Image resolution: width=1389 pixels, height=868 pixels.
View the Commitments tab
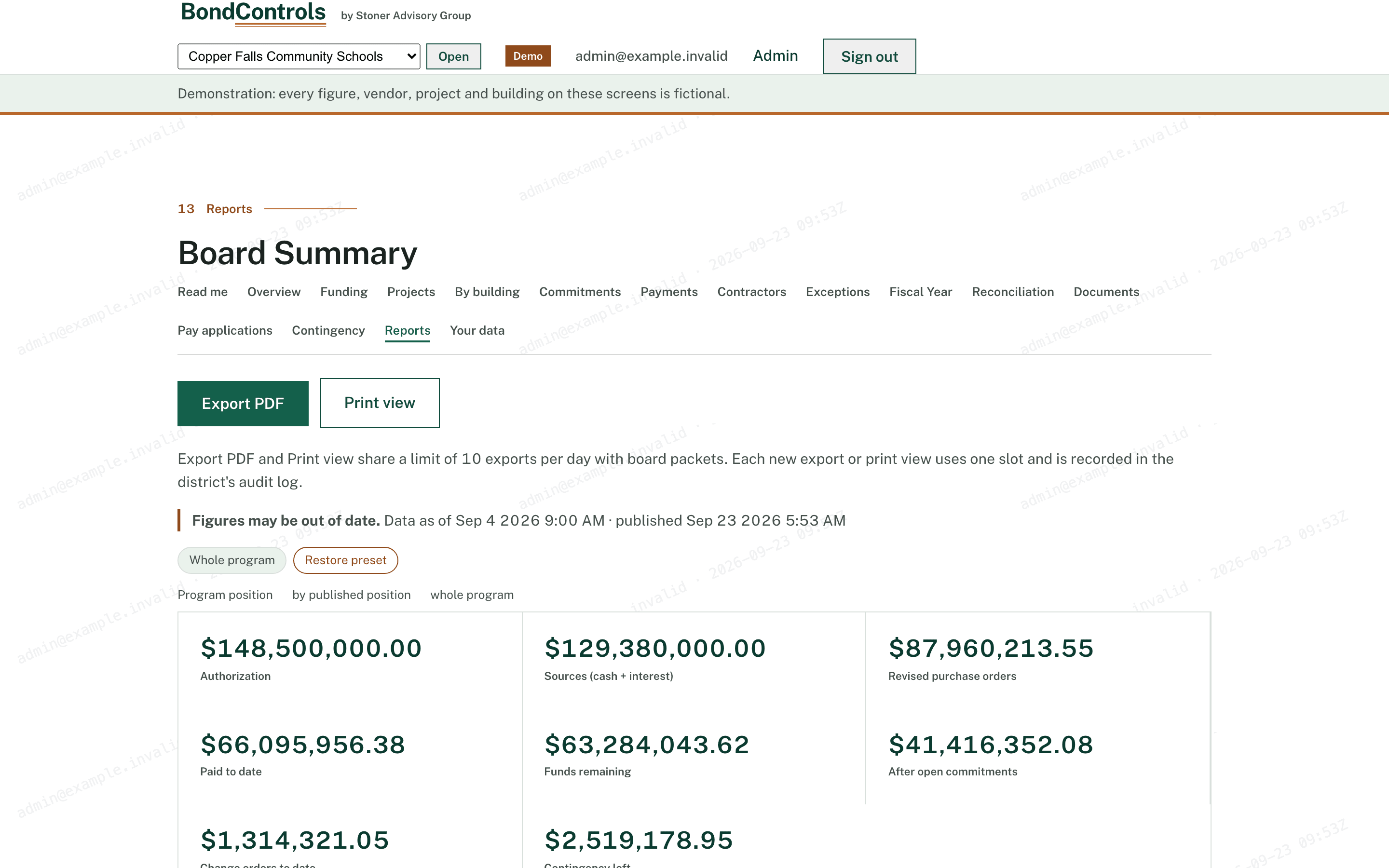[x=580, y=292]
